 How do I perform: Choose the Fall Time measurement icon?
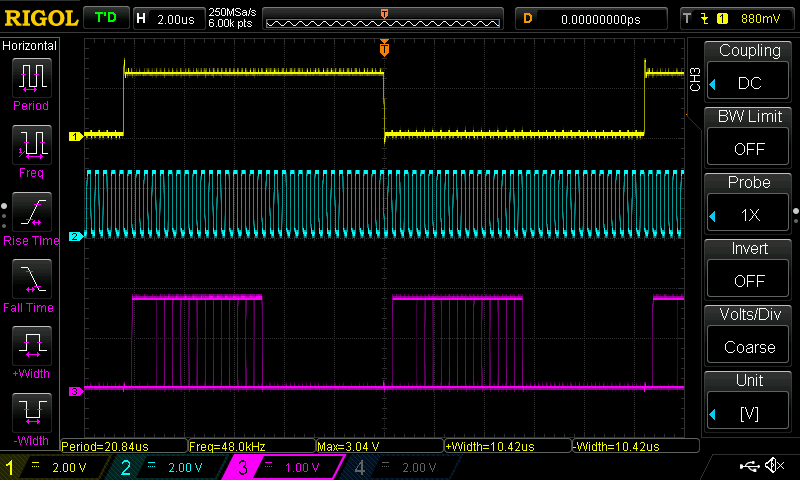[x=30, y=279]
